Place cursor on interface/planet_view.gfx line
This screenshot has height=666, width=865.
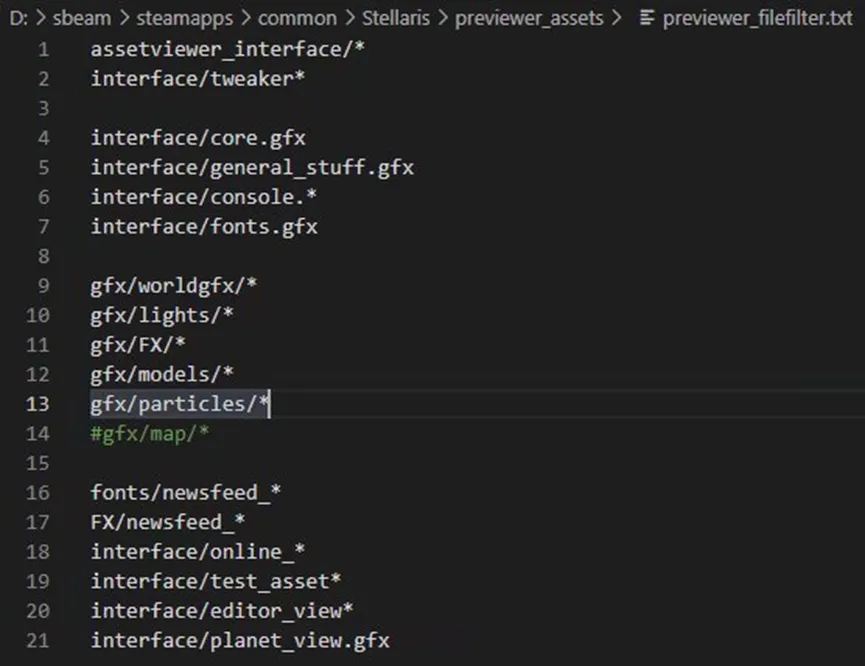240,640
